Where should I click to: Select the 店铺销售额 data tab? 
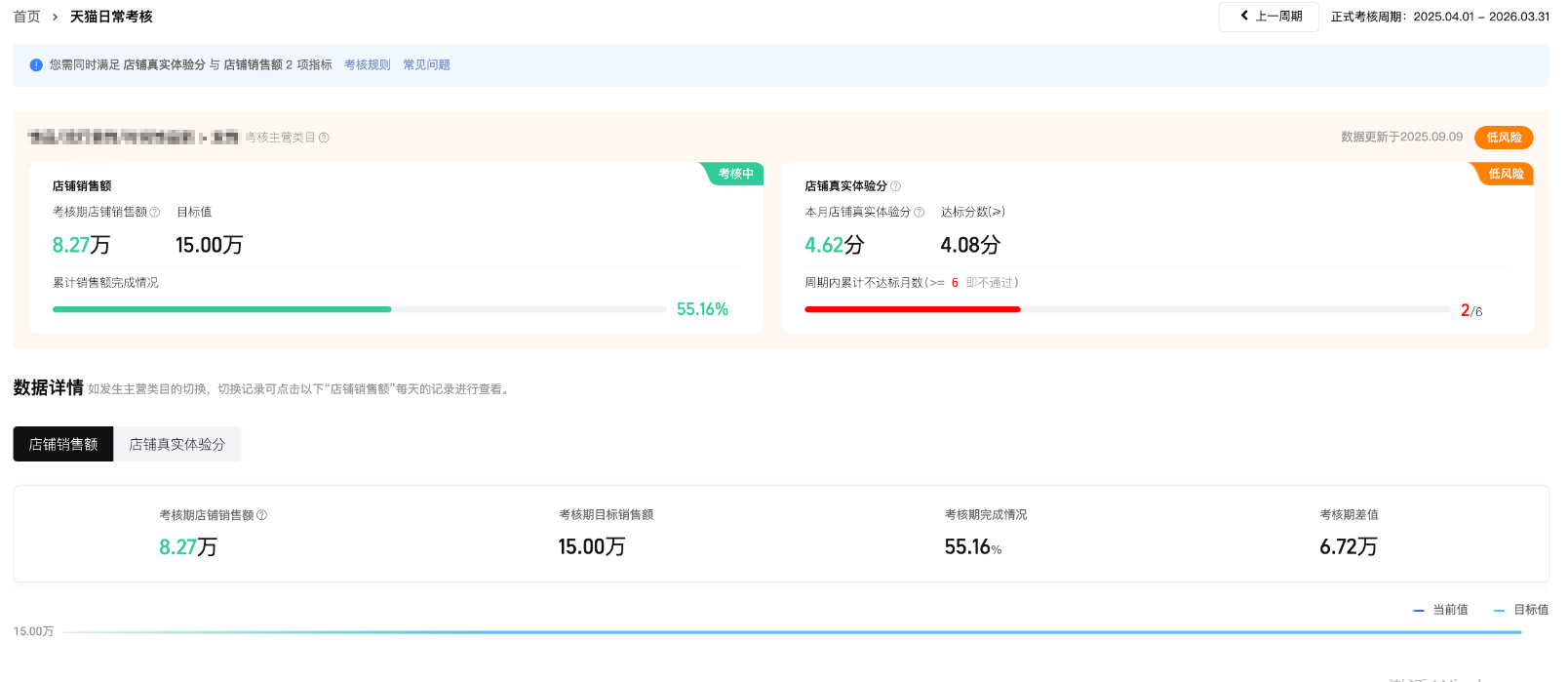(x=63, y=444)
